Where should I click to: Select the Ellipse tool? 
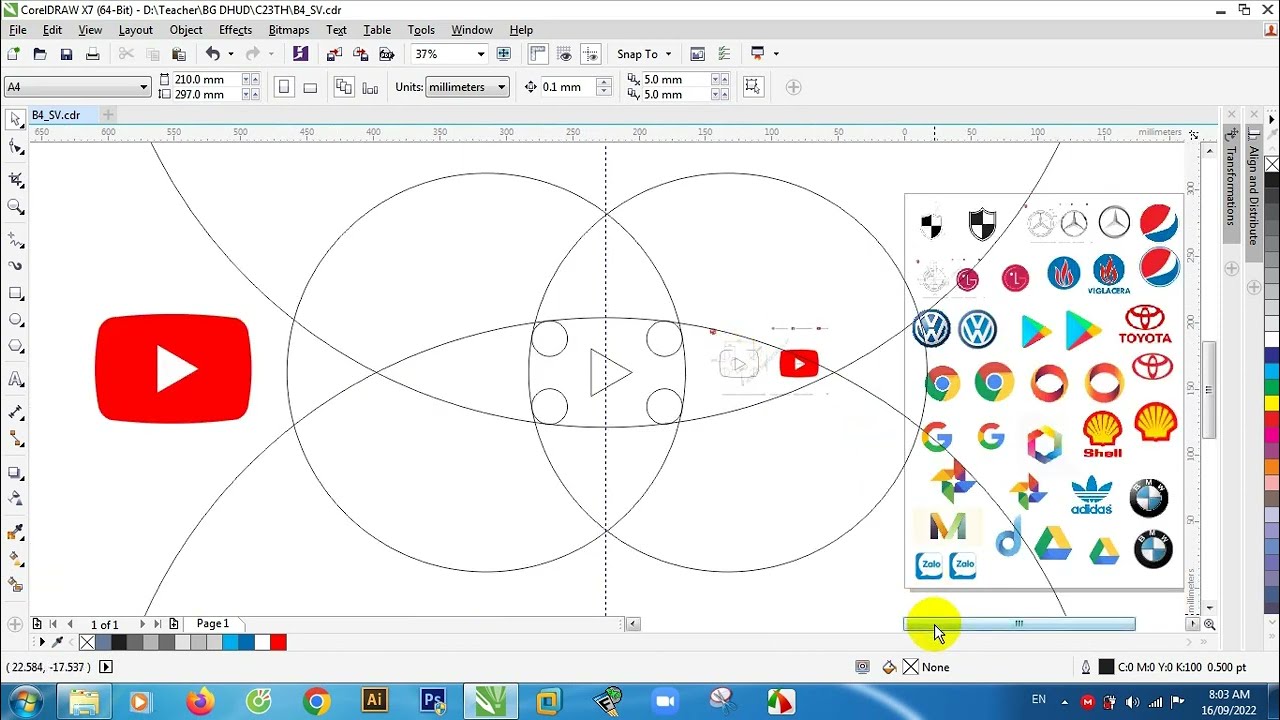(x=15, y=320)
